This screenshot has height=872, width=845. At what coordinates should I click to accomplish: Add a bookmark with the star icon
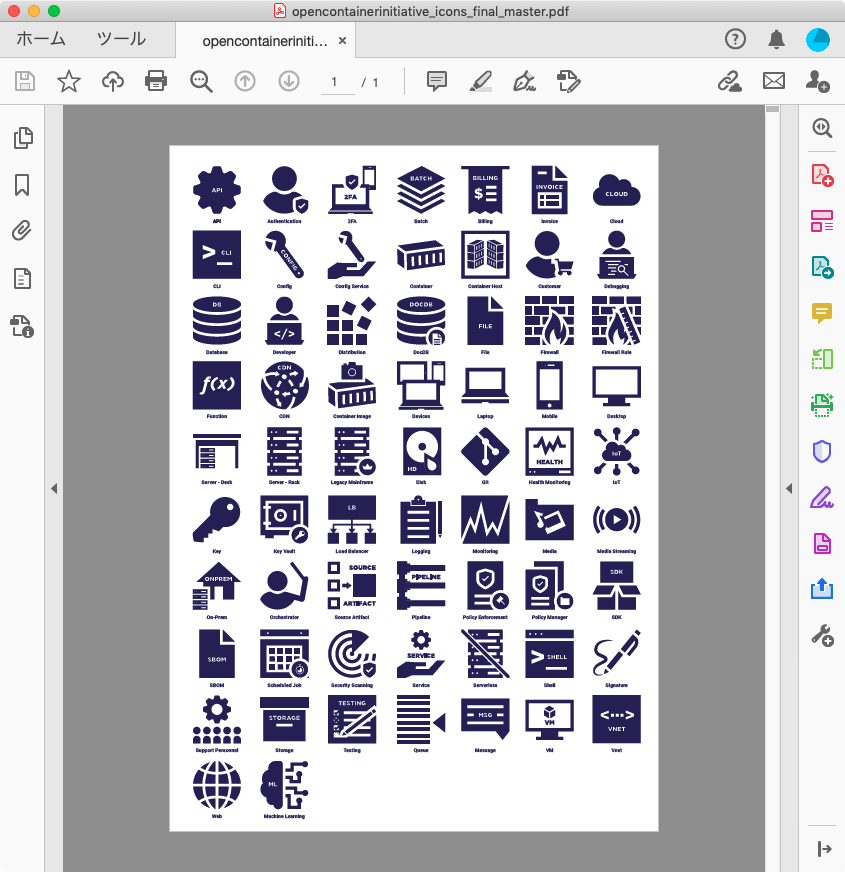68,81
